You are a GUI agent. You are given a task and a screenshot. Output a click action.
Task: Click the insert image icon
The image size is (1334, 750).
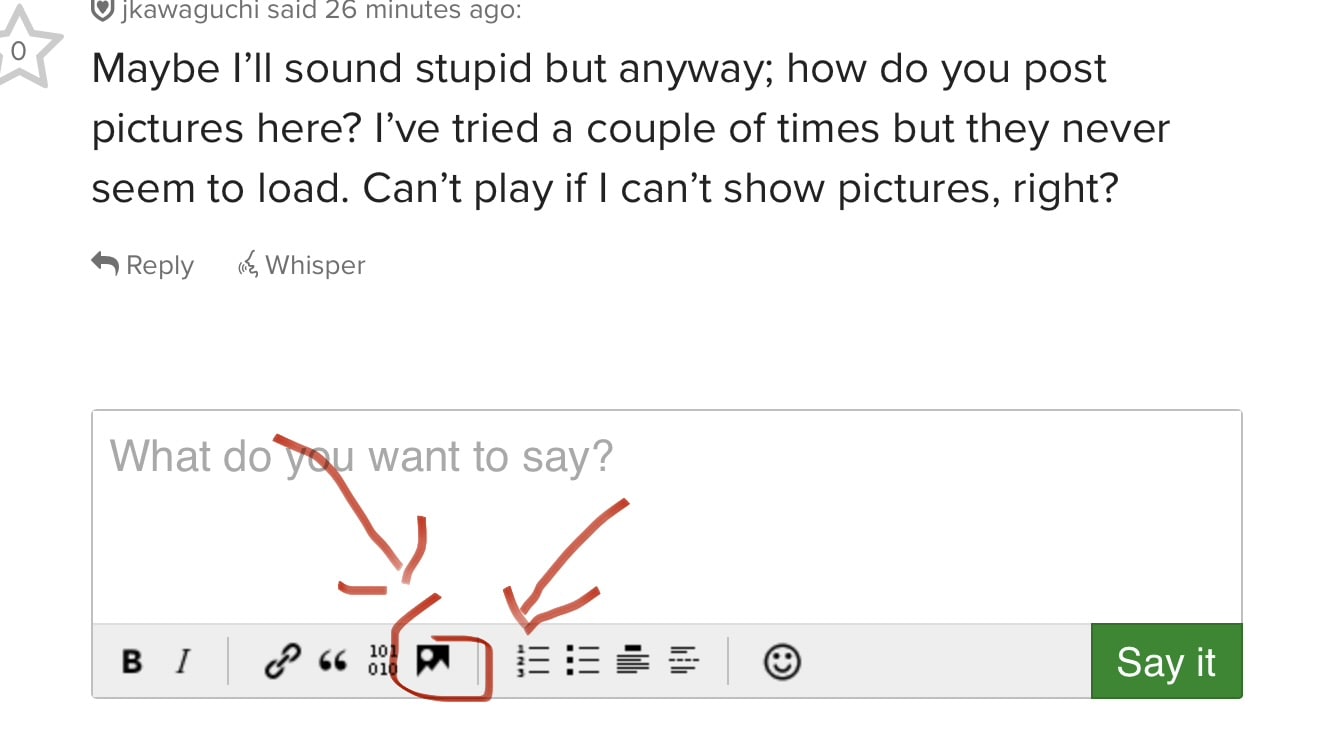point(433,659)
